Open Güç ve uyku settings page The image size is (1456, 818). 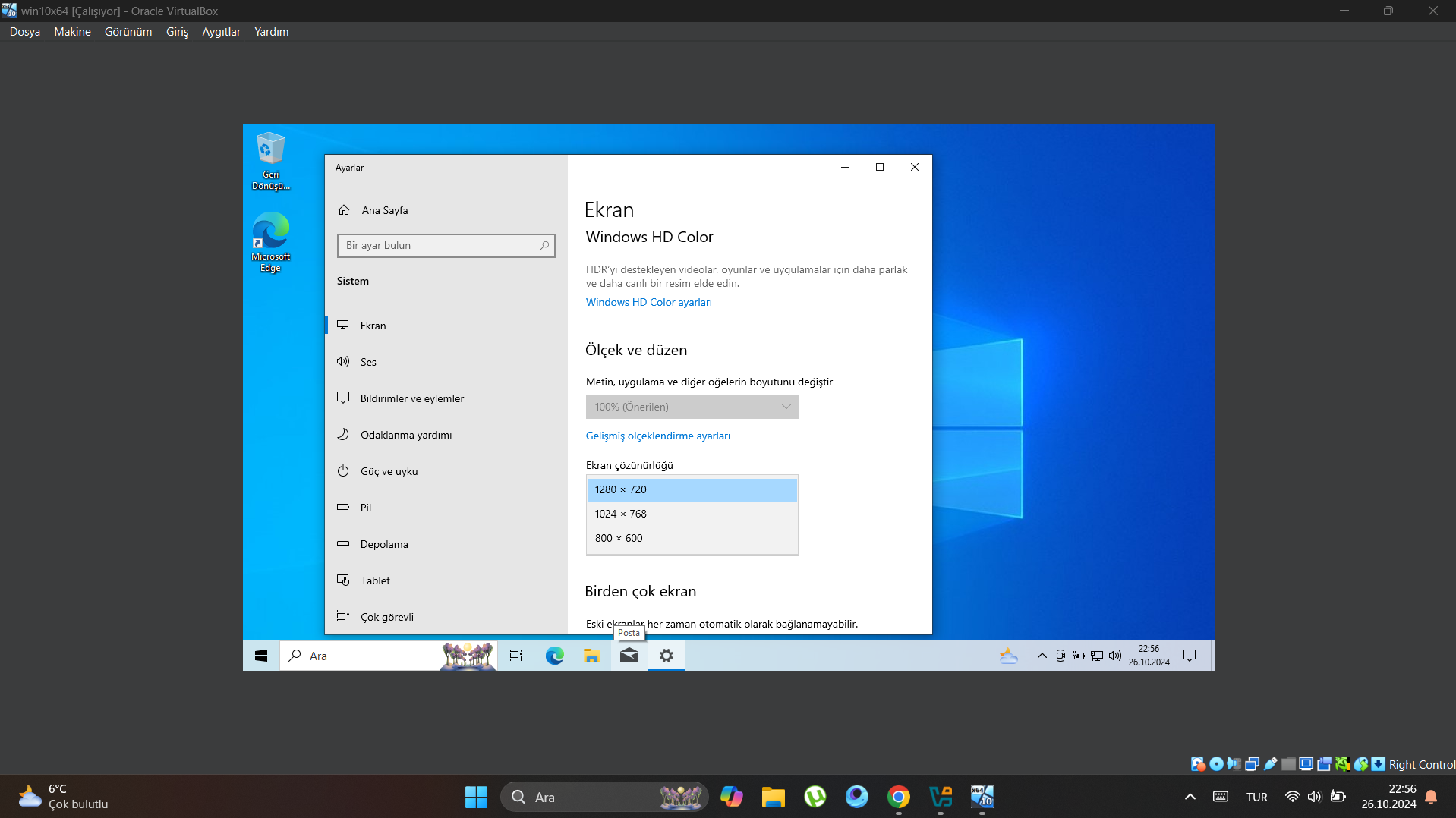click(389, 471)
